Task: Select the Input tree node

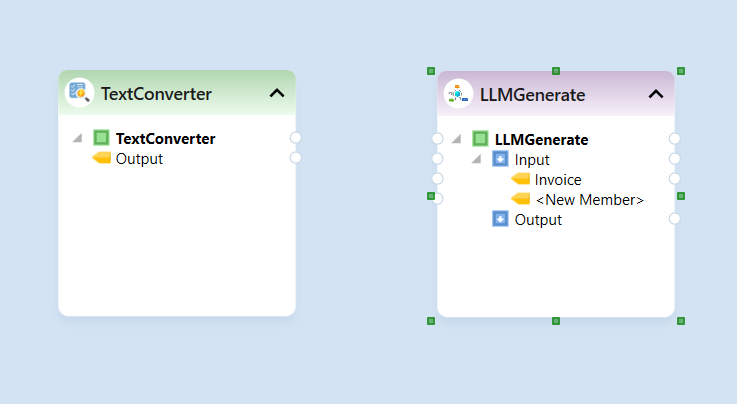Action: (x=532, y=160)
